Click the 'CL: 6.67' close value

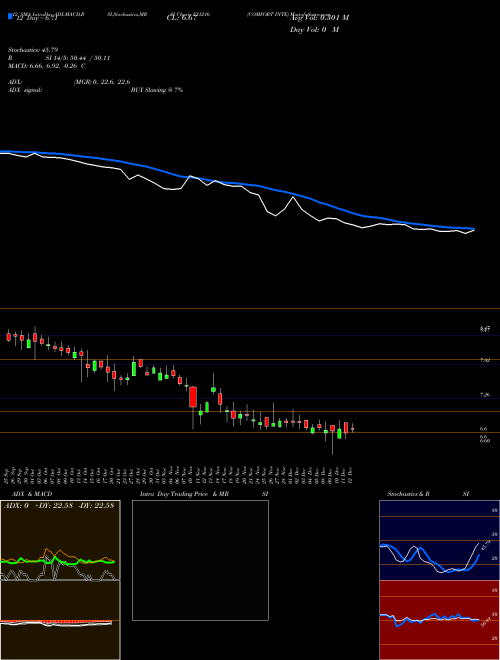click(x=181, y=18)
